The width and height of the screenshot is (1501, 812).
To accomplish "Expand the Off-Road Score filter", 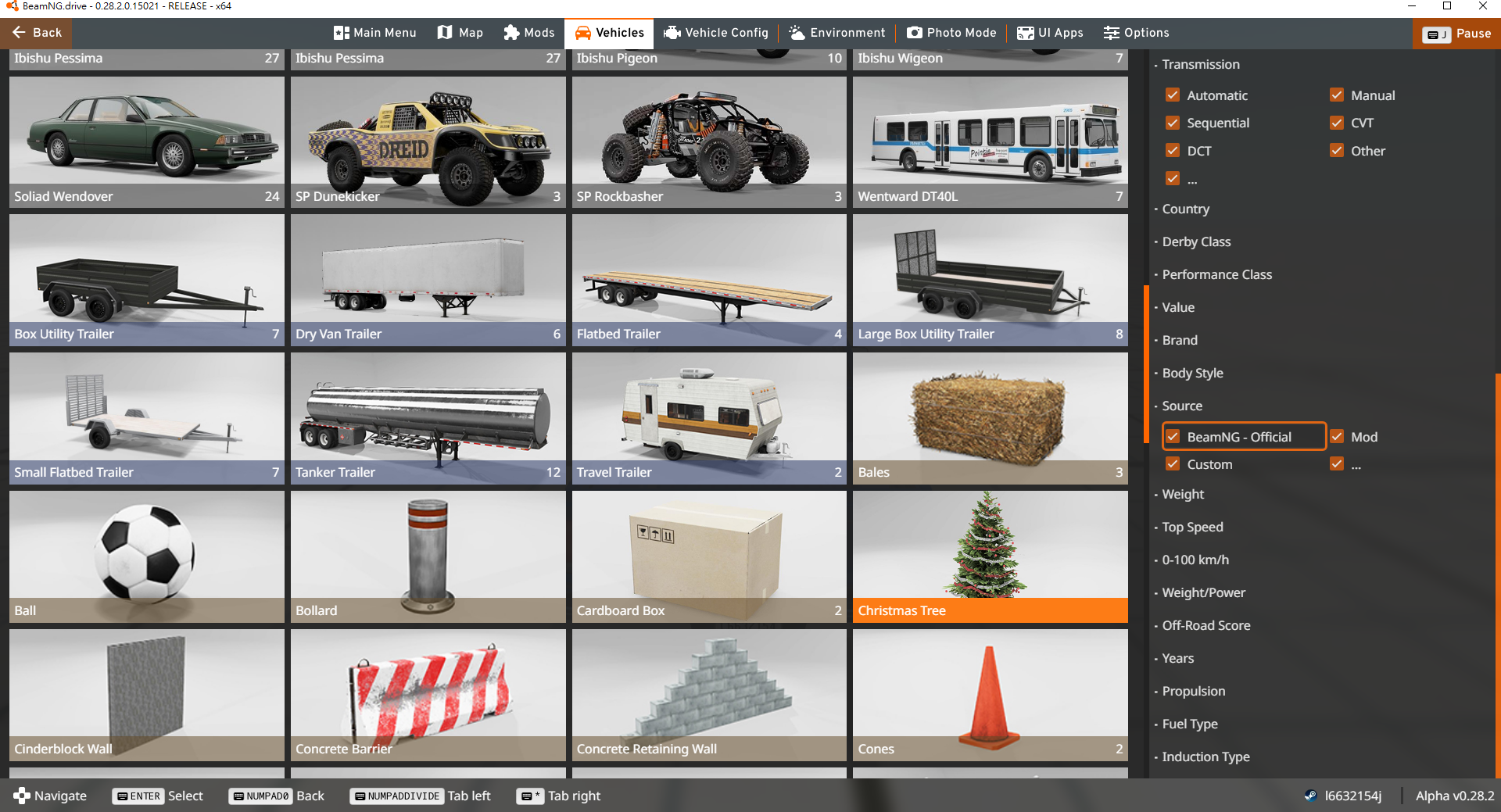I will (x=1205, y=625).
